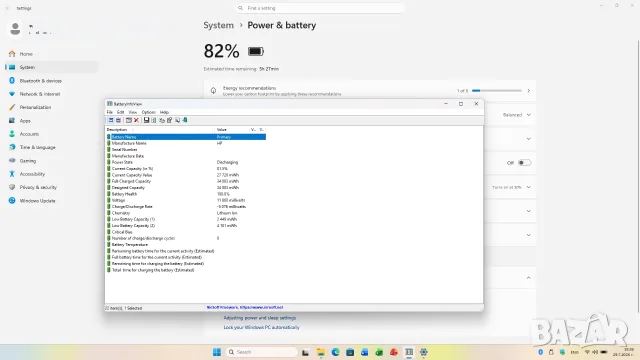The height and width of the screenshot is (360, 640).
Task: Select the 'Power State' row
Action: pyautogui.click(x=186, y=162)
